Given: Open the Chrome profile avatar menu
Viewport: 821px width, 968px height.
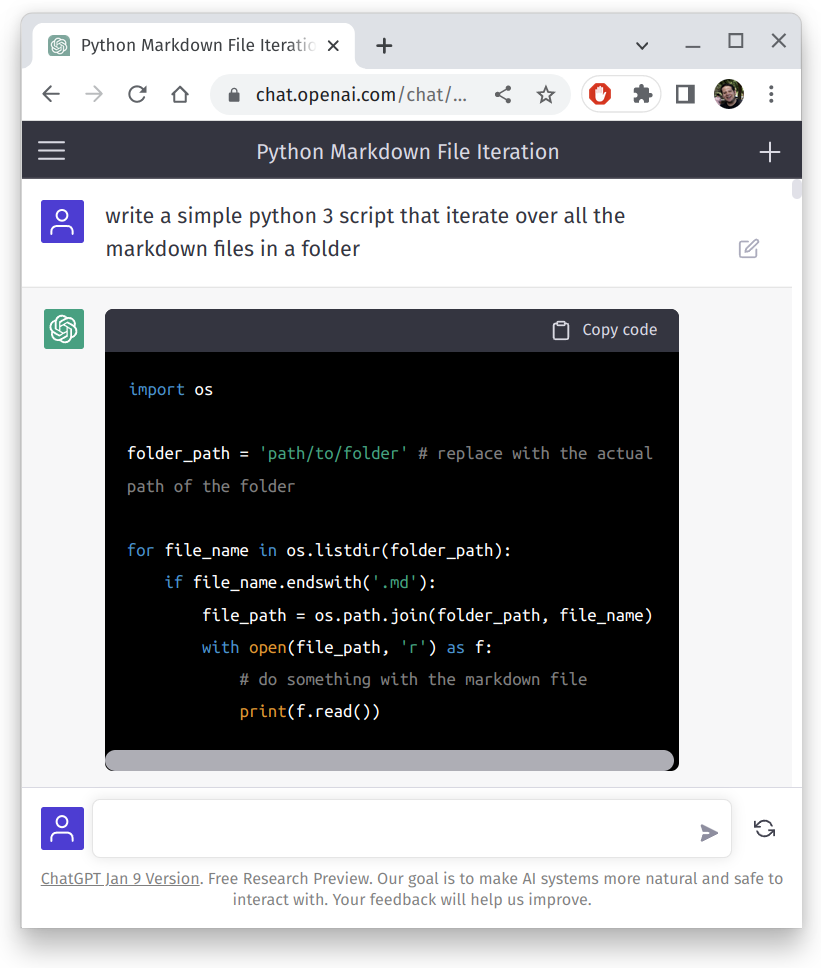Looking at the screenshot, I should point(728,94).
